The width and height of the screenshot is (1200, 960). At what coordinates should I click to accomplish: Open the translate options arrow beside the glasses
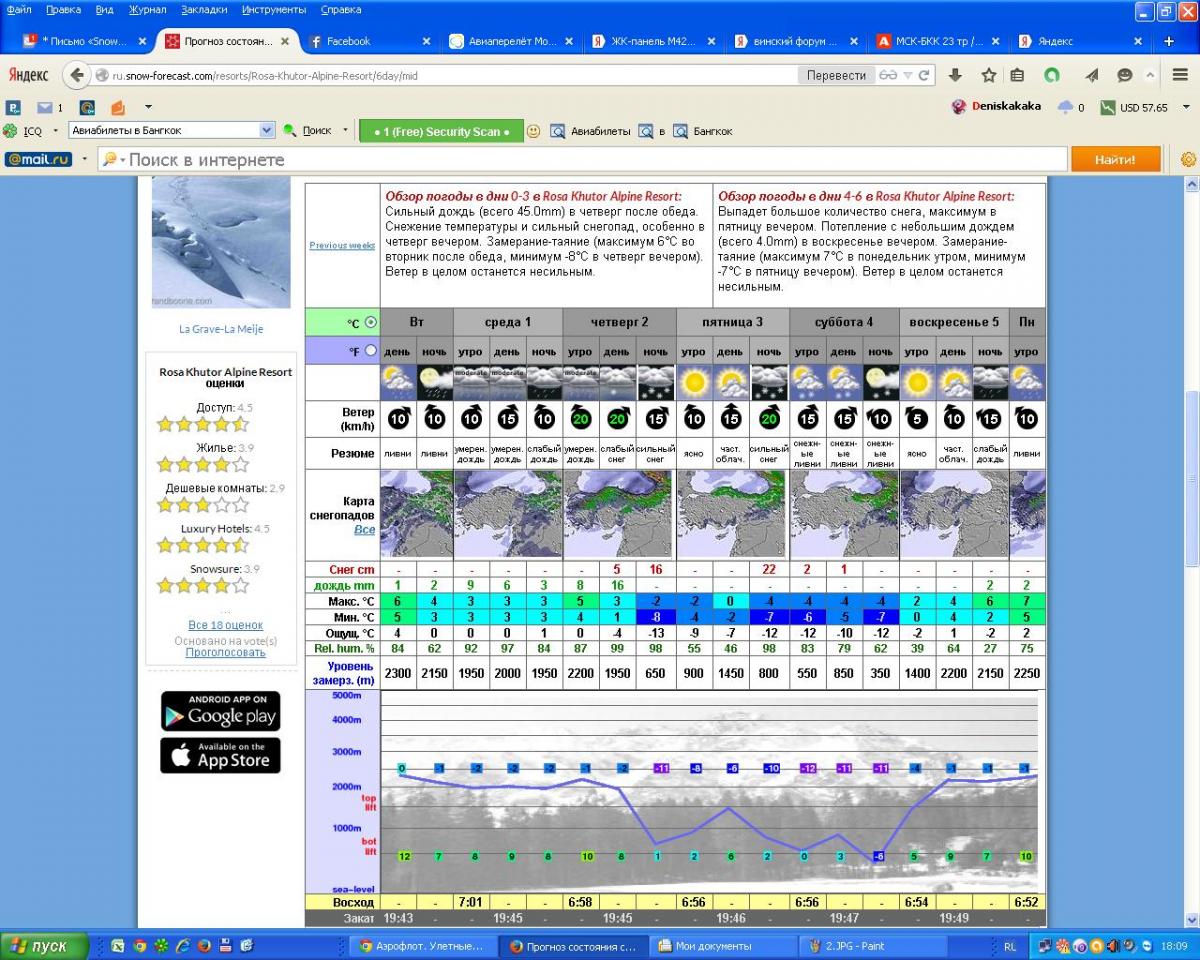coord(908,75)
